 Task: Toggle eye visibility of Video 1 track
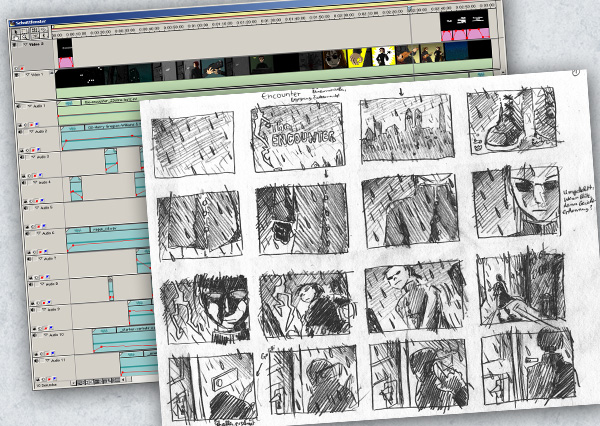16,75
